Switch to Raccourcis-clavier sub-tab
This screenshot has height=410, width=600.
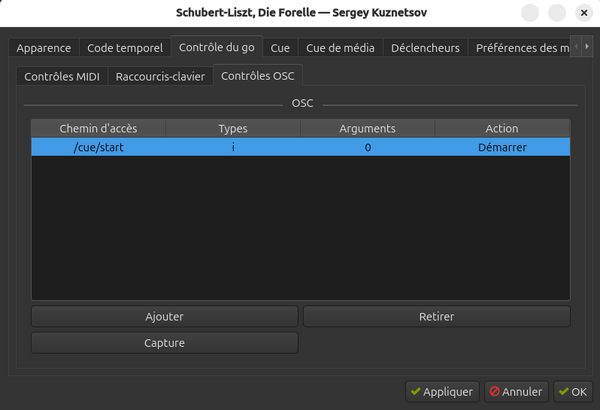[160, 76]
